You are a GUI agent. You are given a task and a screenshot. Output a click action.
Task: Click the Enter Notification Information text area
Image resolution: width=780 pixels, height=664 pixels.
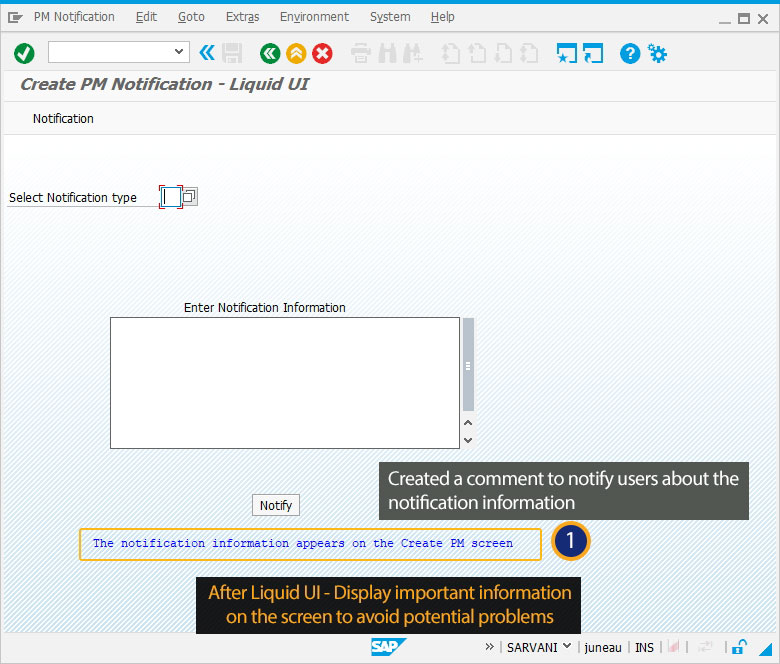[x=285, y=383]
